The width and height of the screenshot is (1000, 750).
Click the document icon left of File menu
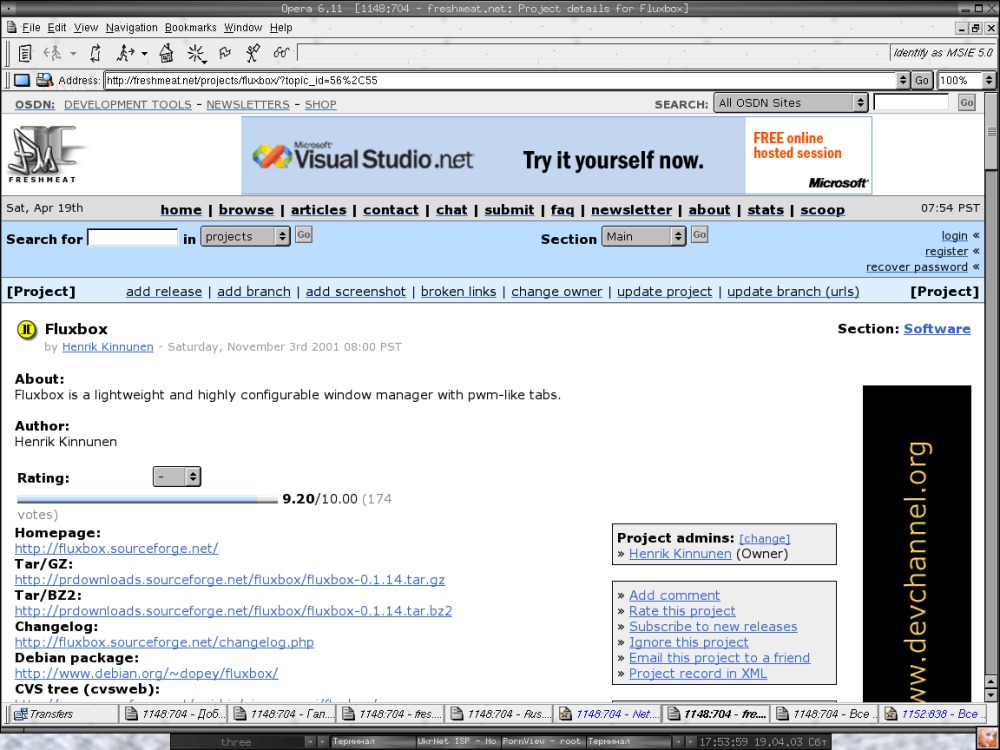pyautogui.click(x=11, y=27)
